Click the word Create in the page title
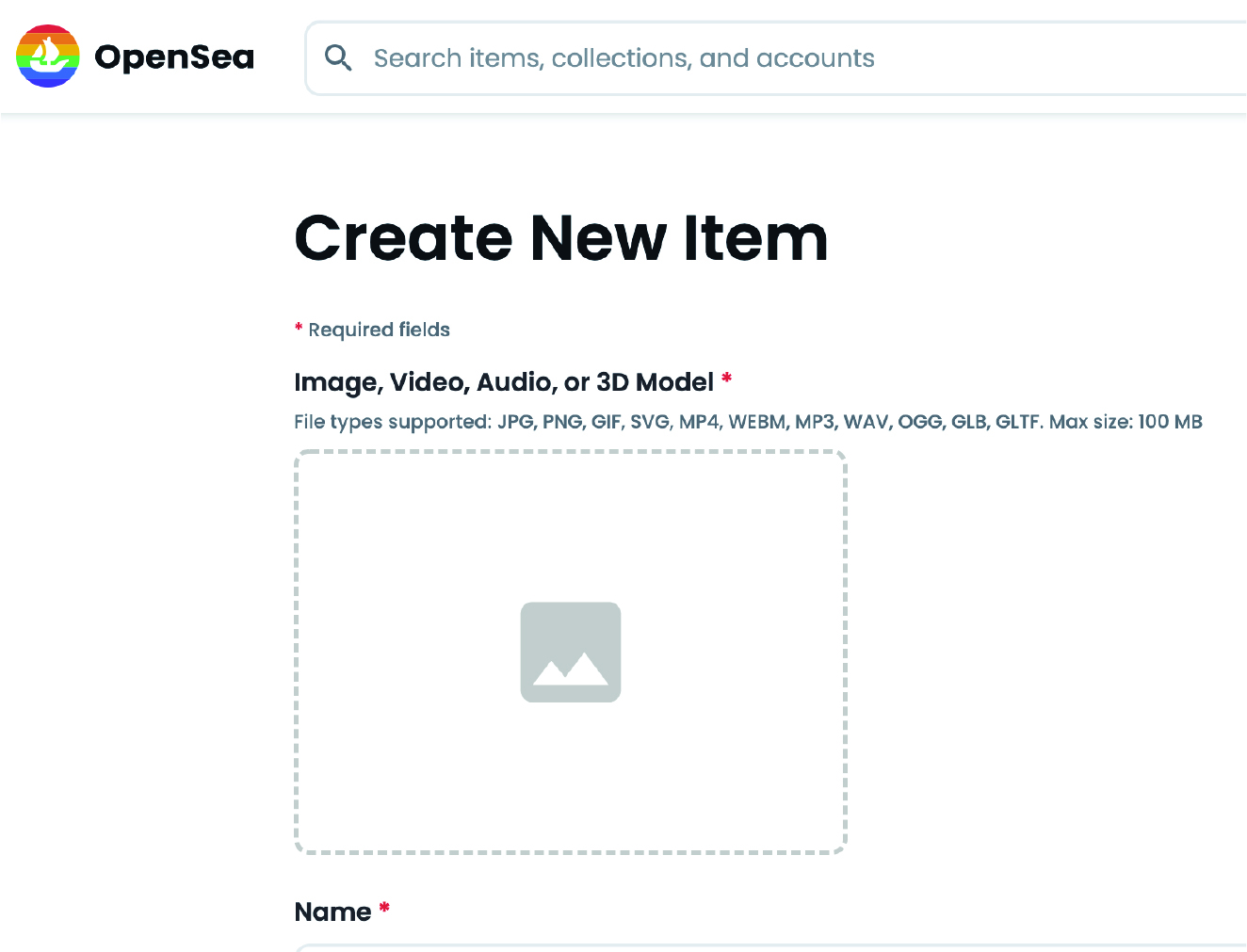The image size is (1247, 952). coord(403,237)
